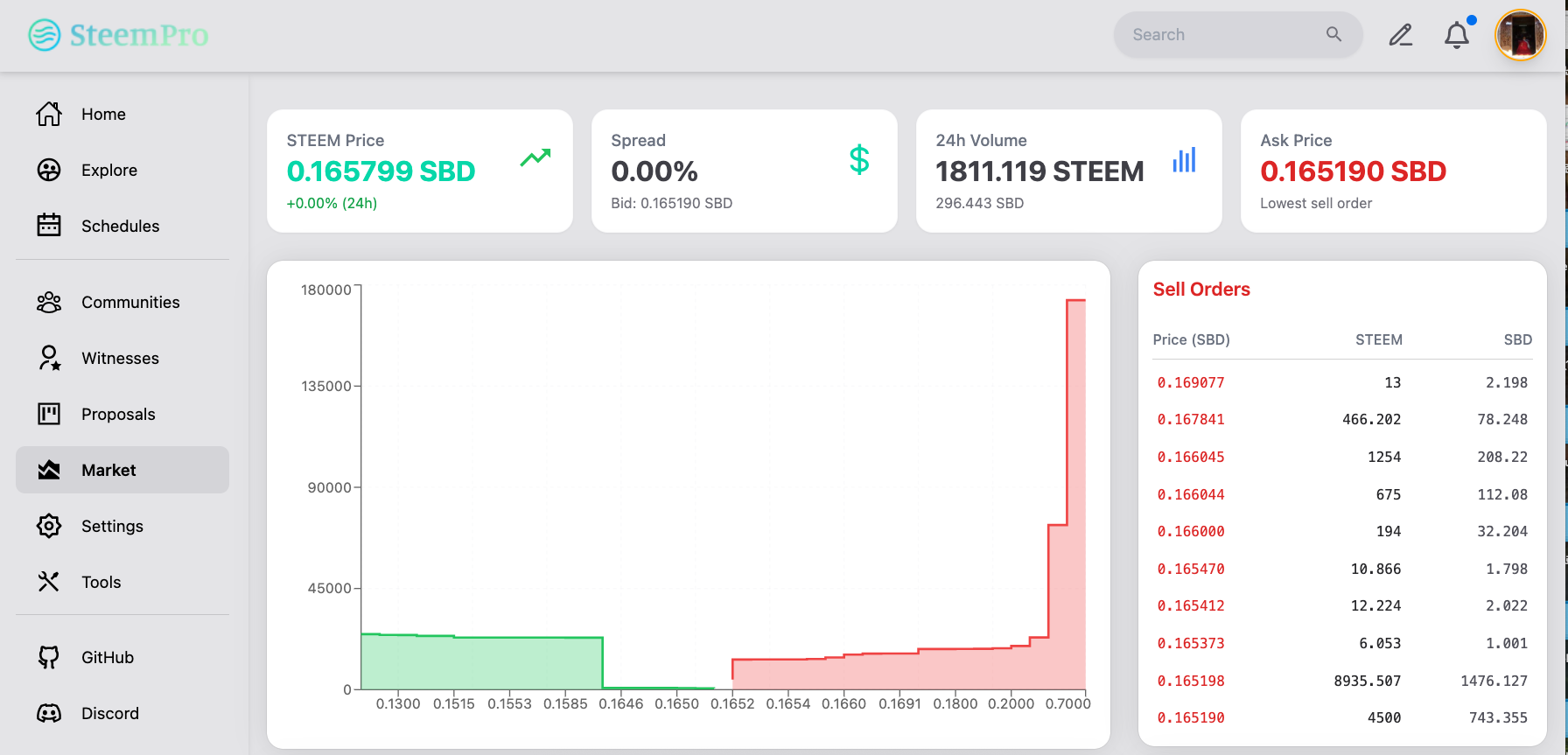Click the Witnesses person-star icon
The width and height of the screenshot is (1568, 755).
pos(49,358)
